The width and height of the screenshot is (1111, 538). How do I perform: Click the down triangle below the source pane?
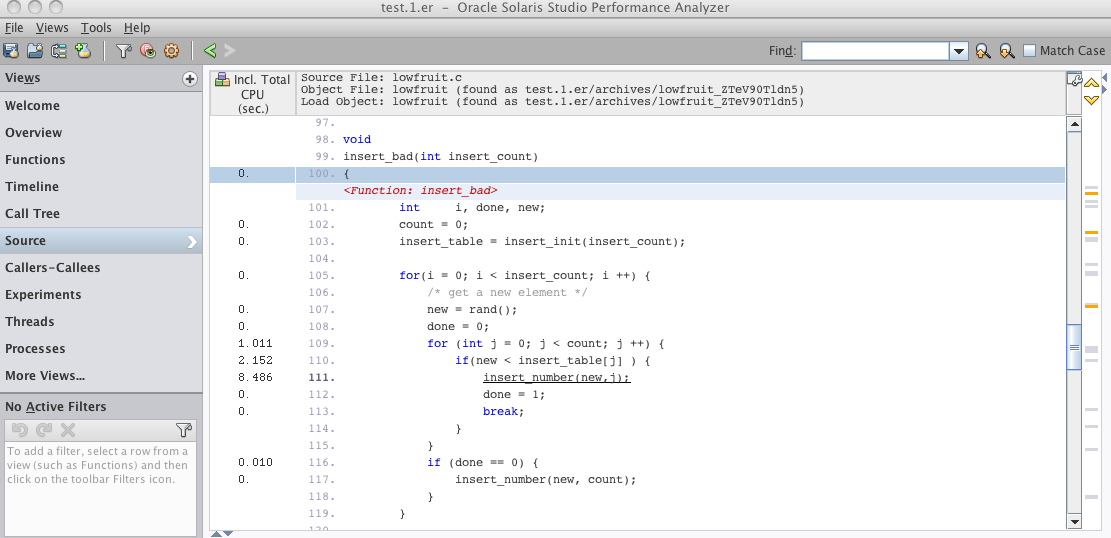227,534
